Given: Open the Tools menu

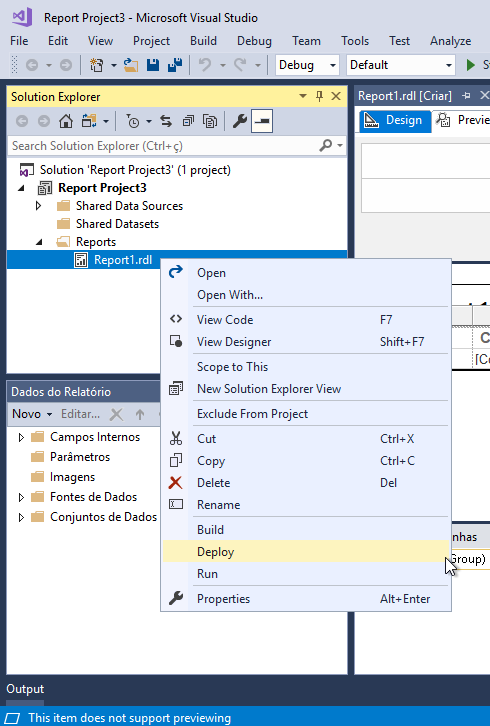Looking at the screenshot, I should (x=355, y=41).
